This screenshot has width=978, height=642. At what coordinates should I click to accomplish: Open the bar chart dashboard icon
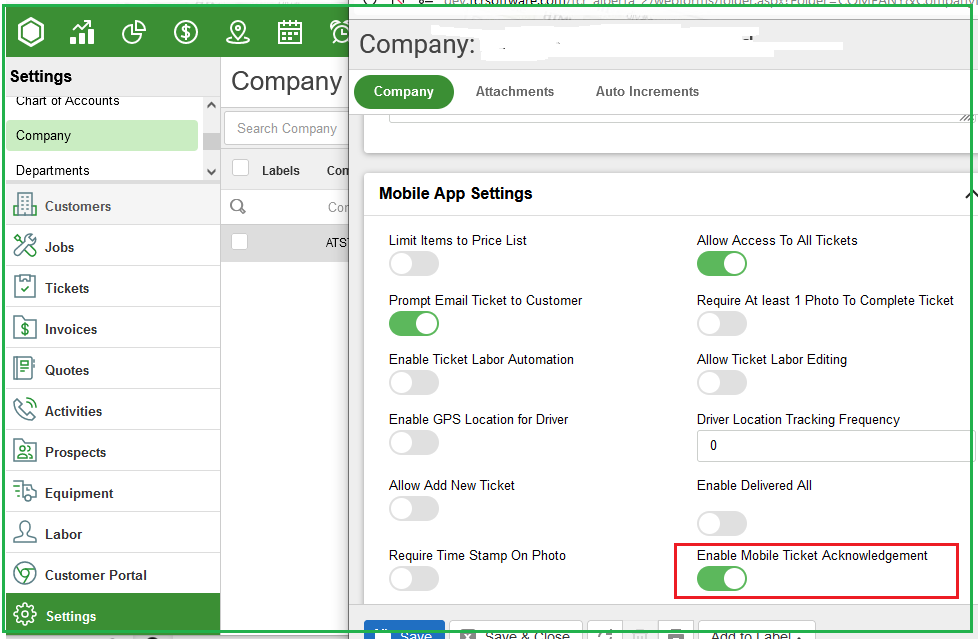pos(82,32)
